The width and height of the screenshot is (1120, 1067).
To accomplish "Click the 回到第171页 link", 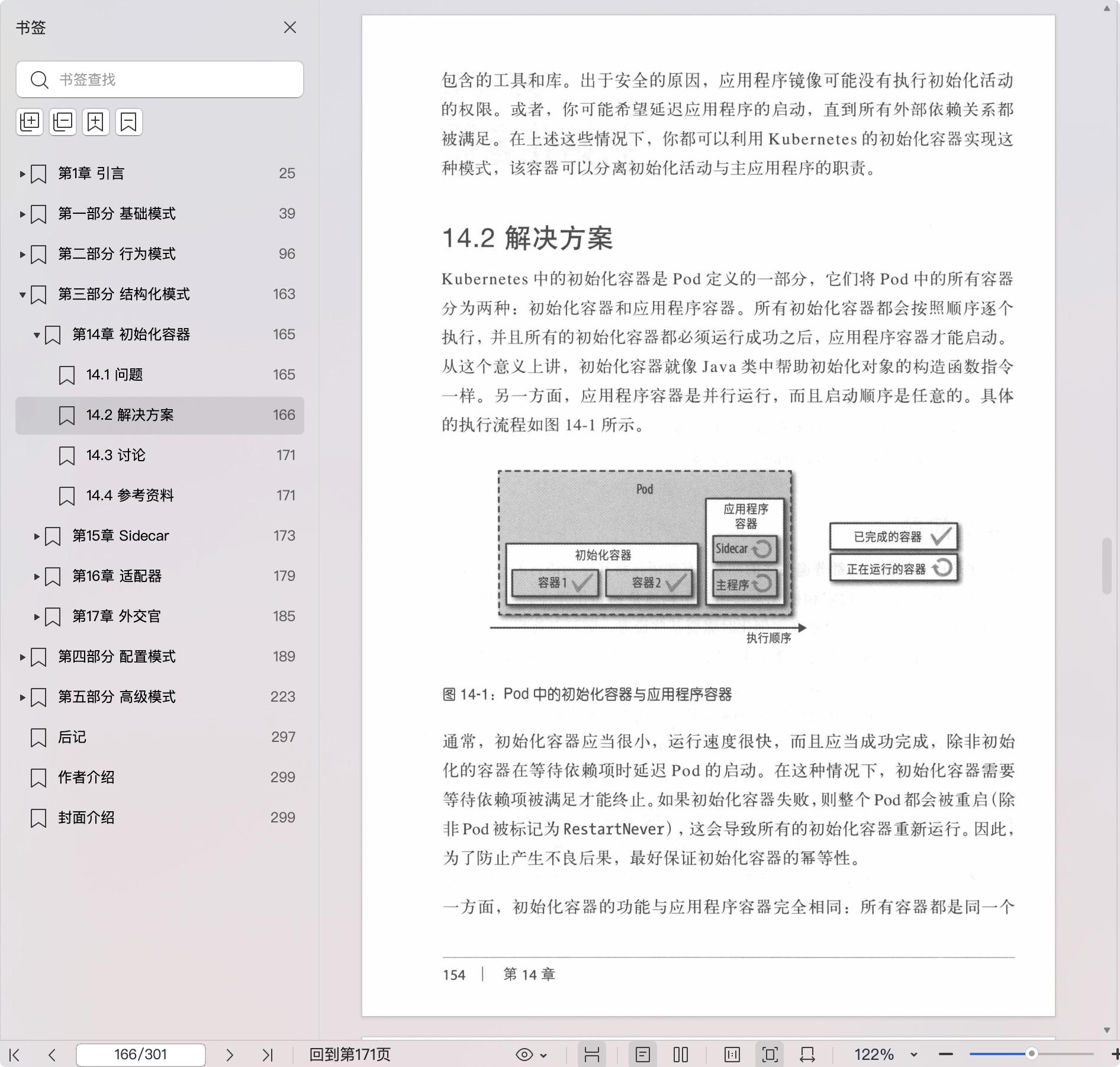I will point(350,1055).
